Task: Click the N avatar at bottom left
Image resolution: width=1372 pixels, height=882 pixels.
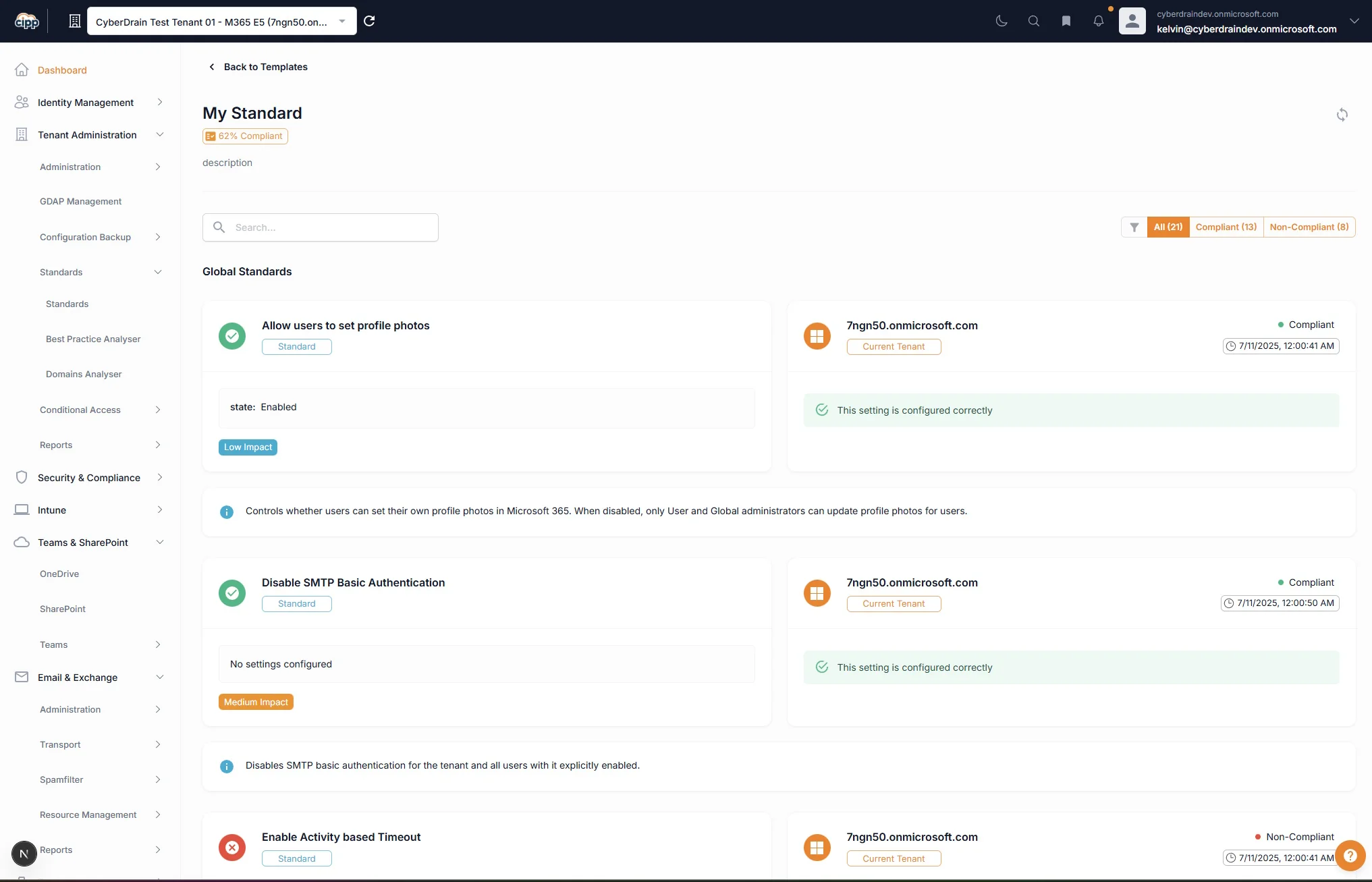Action: point(24,854)
